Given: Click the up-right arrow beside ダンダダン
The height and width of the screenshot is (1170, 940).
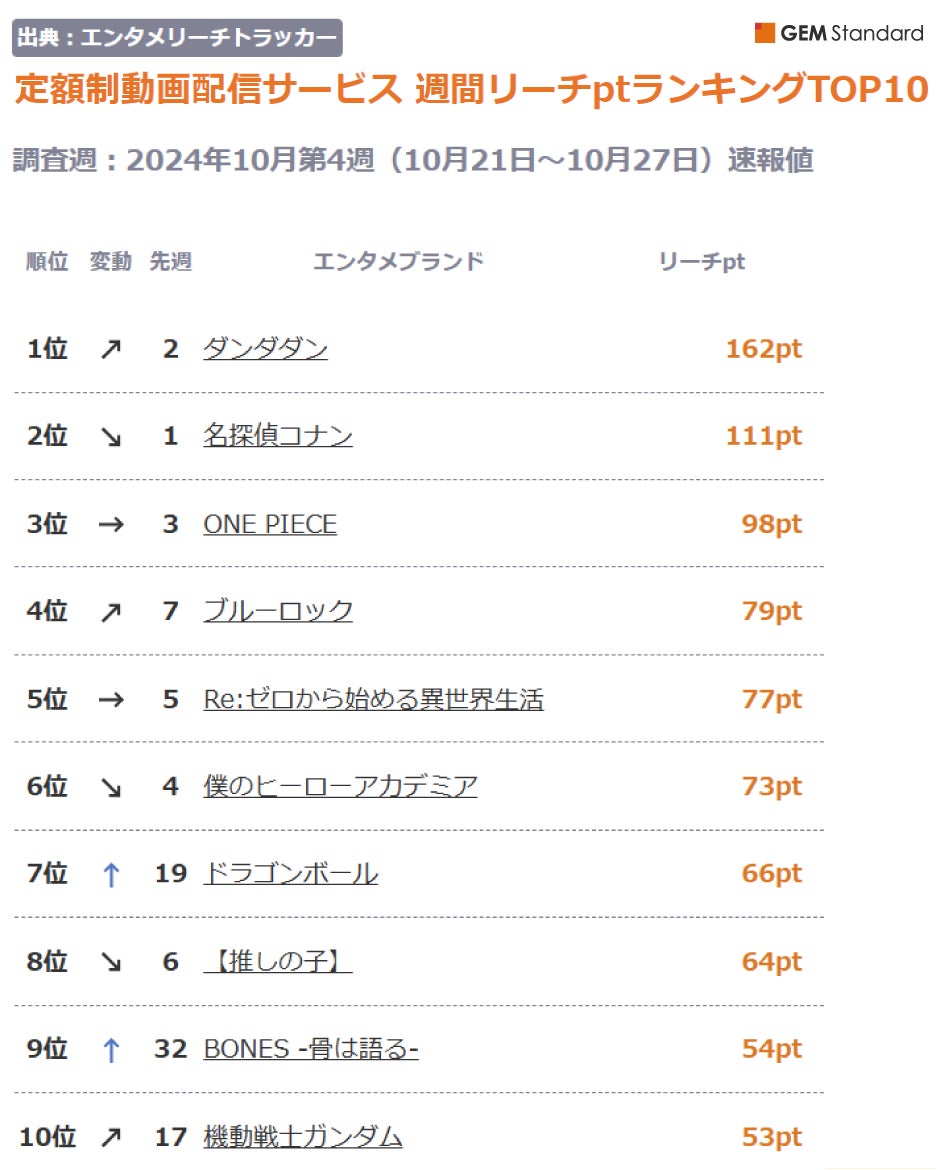Looking at the screenshot, I should tap(111, 350).
